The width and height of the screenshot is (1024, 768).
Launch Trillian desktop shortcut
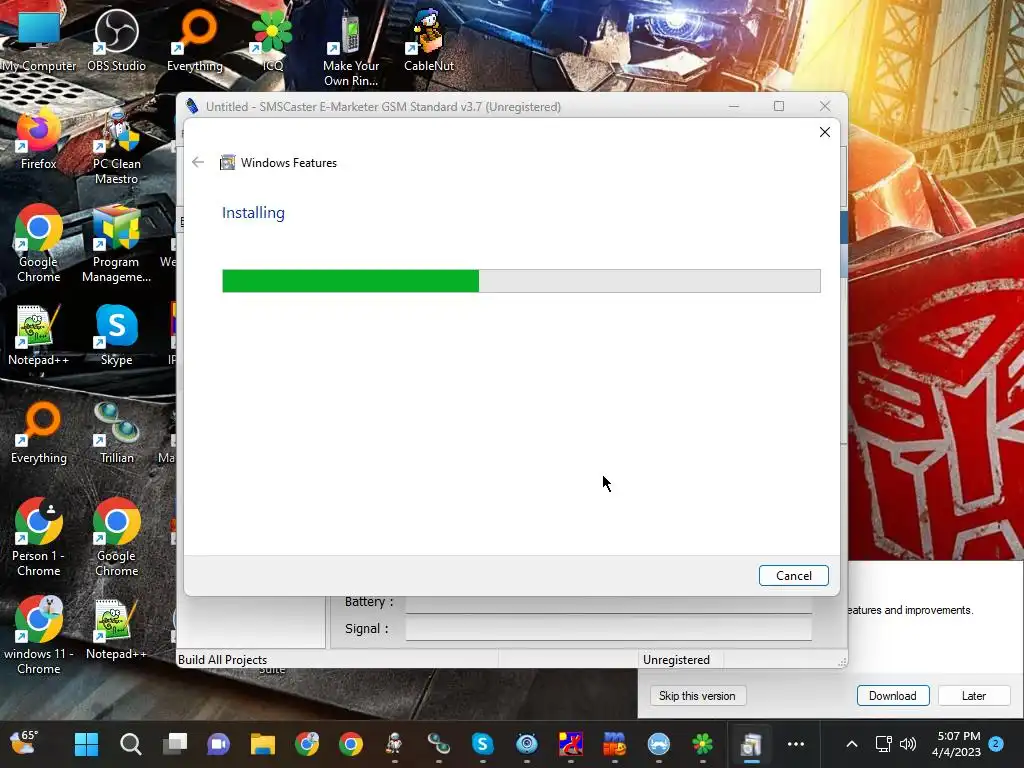click(116, 432)
